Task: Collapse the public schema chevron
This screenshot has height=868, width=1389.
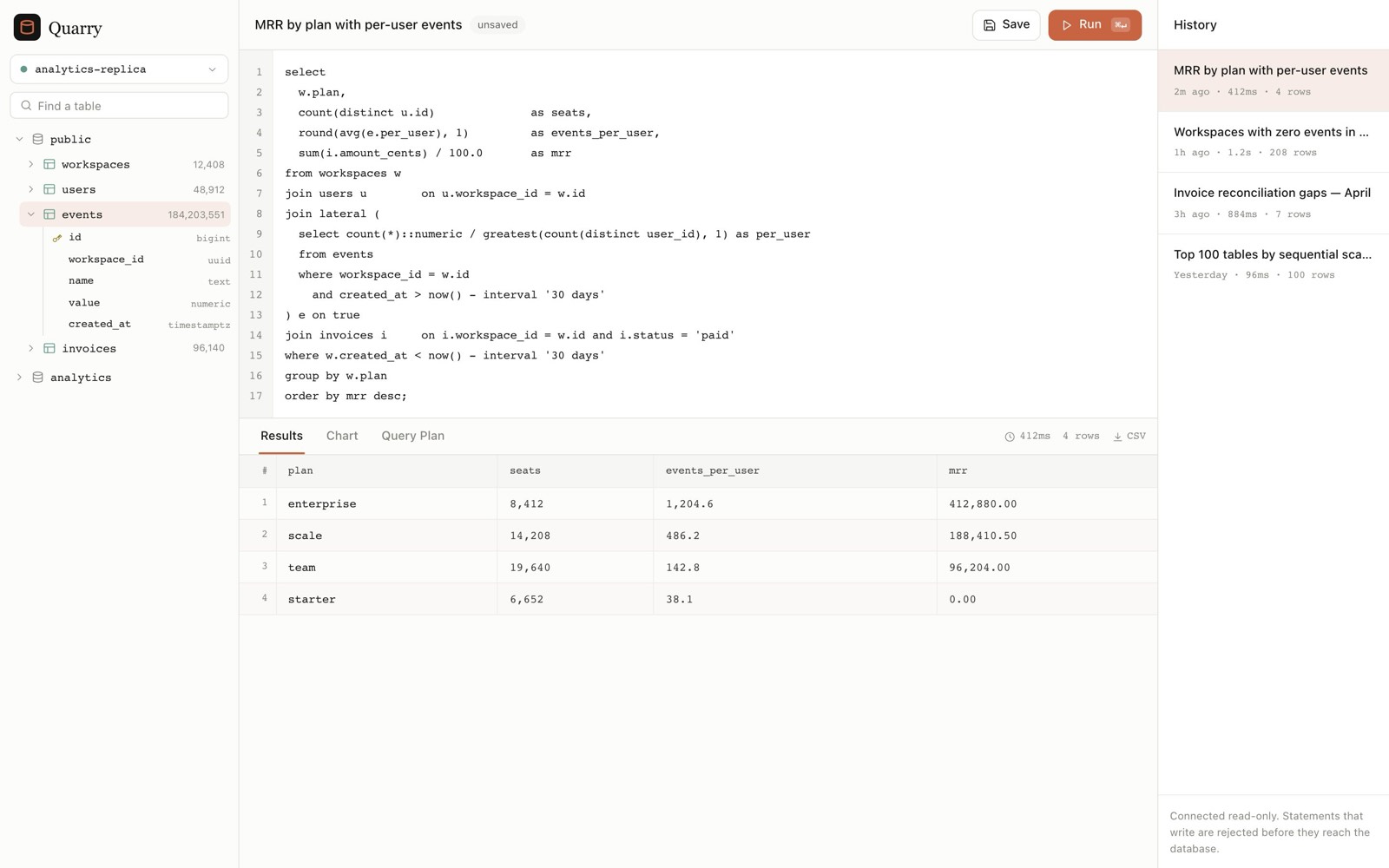Action: coord(19,139)
